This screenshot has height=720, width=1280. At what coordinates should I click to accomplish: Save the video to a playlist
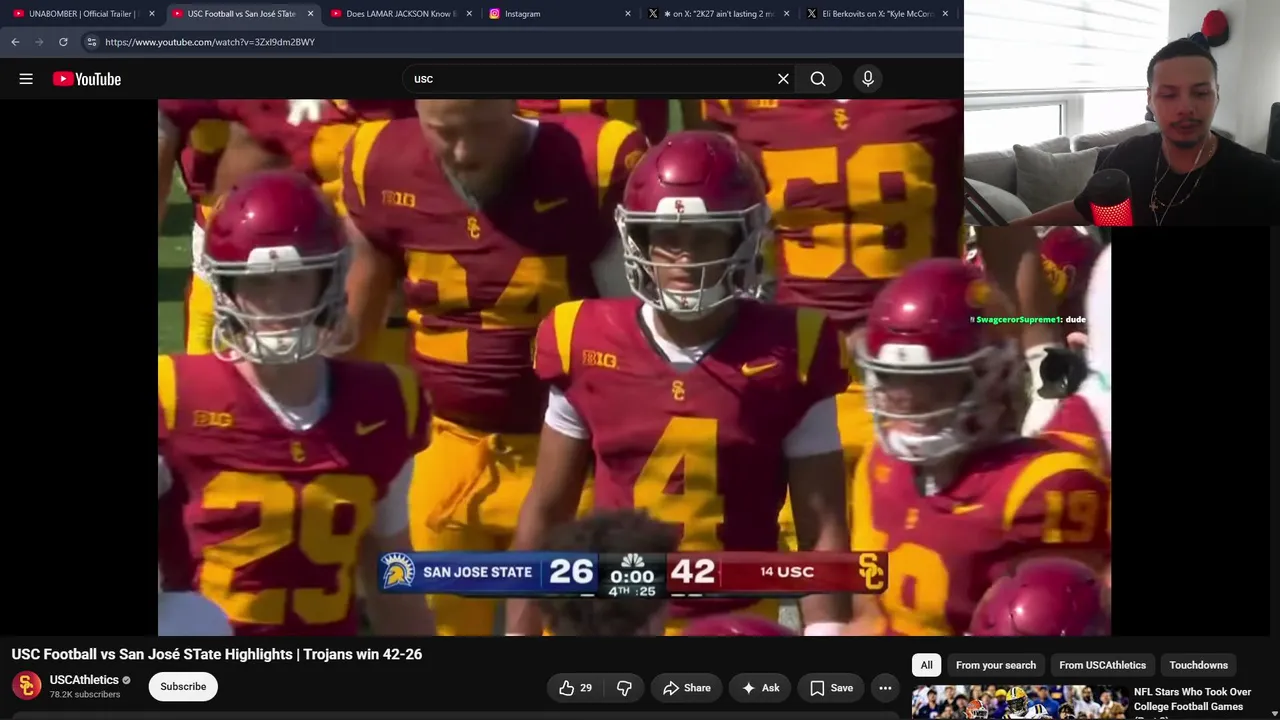pyautogui.click(x=831, y=688)
